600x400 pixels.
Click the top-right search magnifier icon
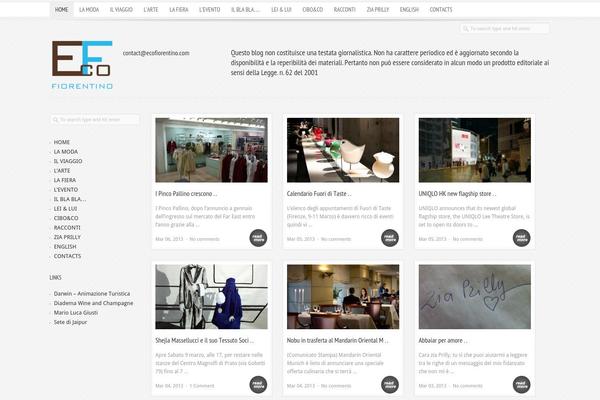click(465, 29)
